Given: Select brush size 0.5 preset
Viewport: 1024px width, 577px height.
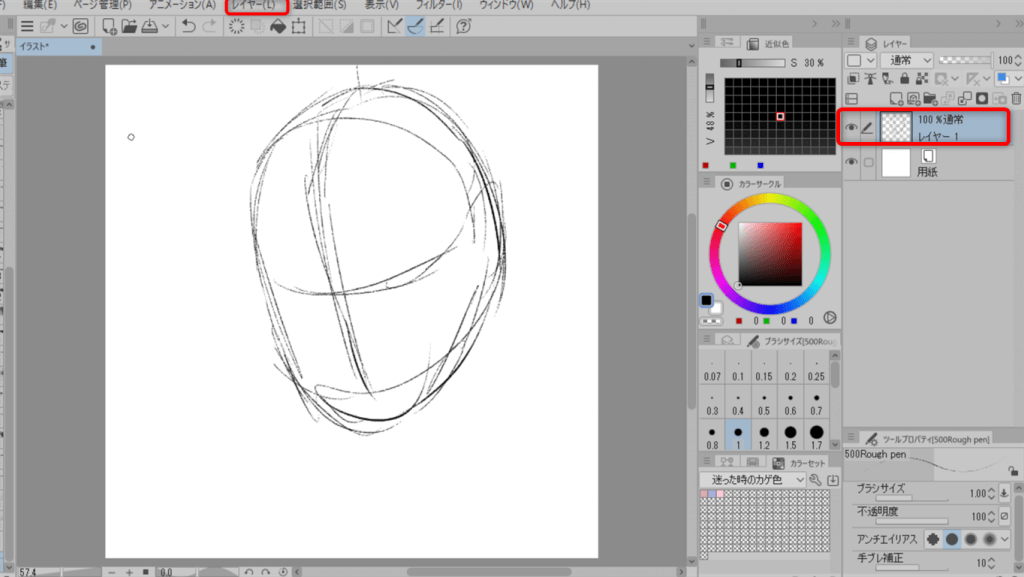Looking at the screenshot, I should click(x=764, y=403).
